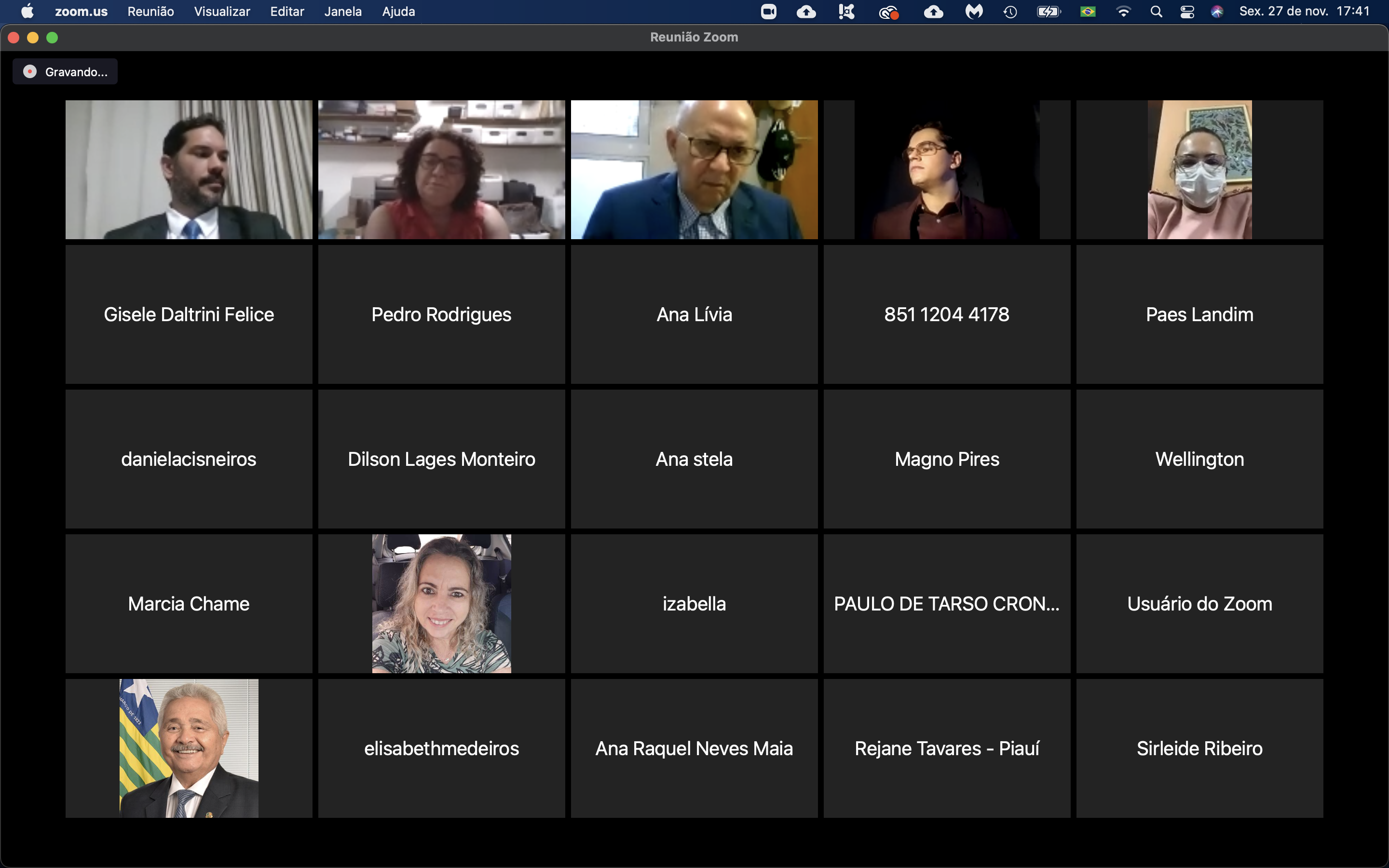
Task: Open Malwarebytes menu bar icon
Action: click(974, 12)
